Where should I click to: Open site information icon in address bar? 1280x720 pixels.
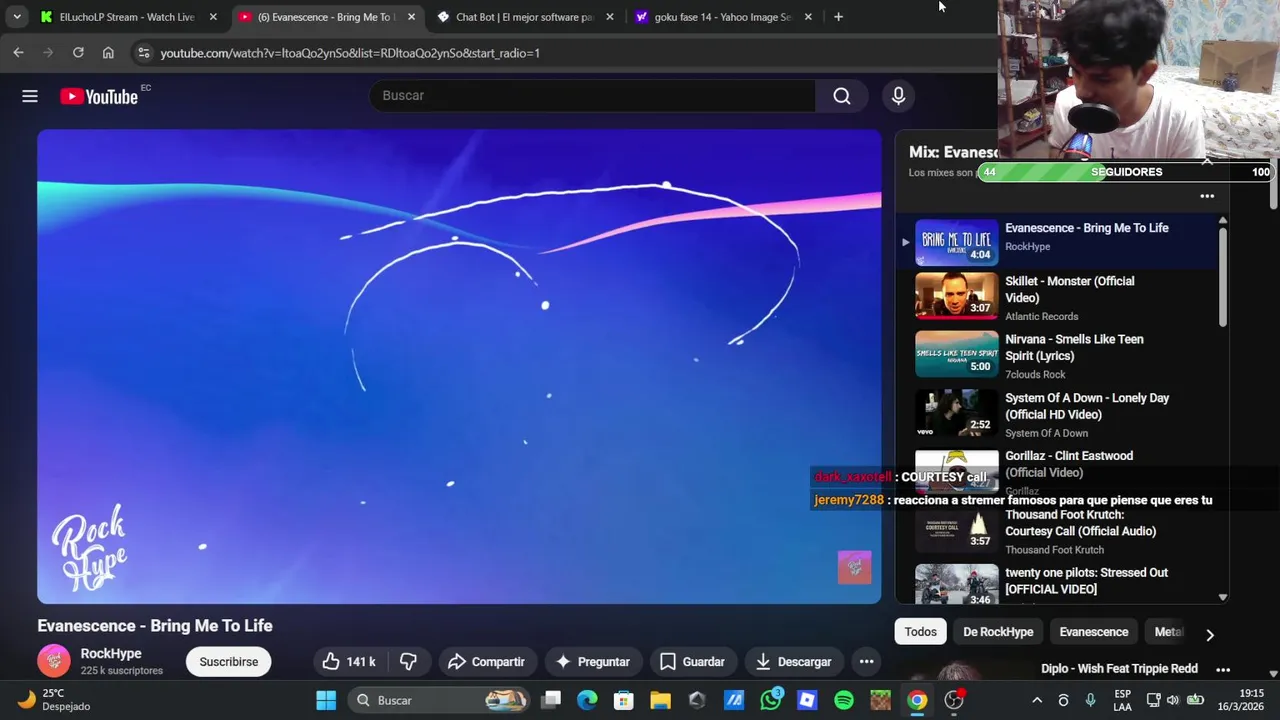pyautogui.click(x=144, y=52)
